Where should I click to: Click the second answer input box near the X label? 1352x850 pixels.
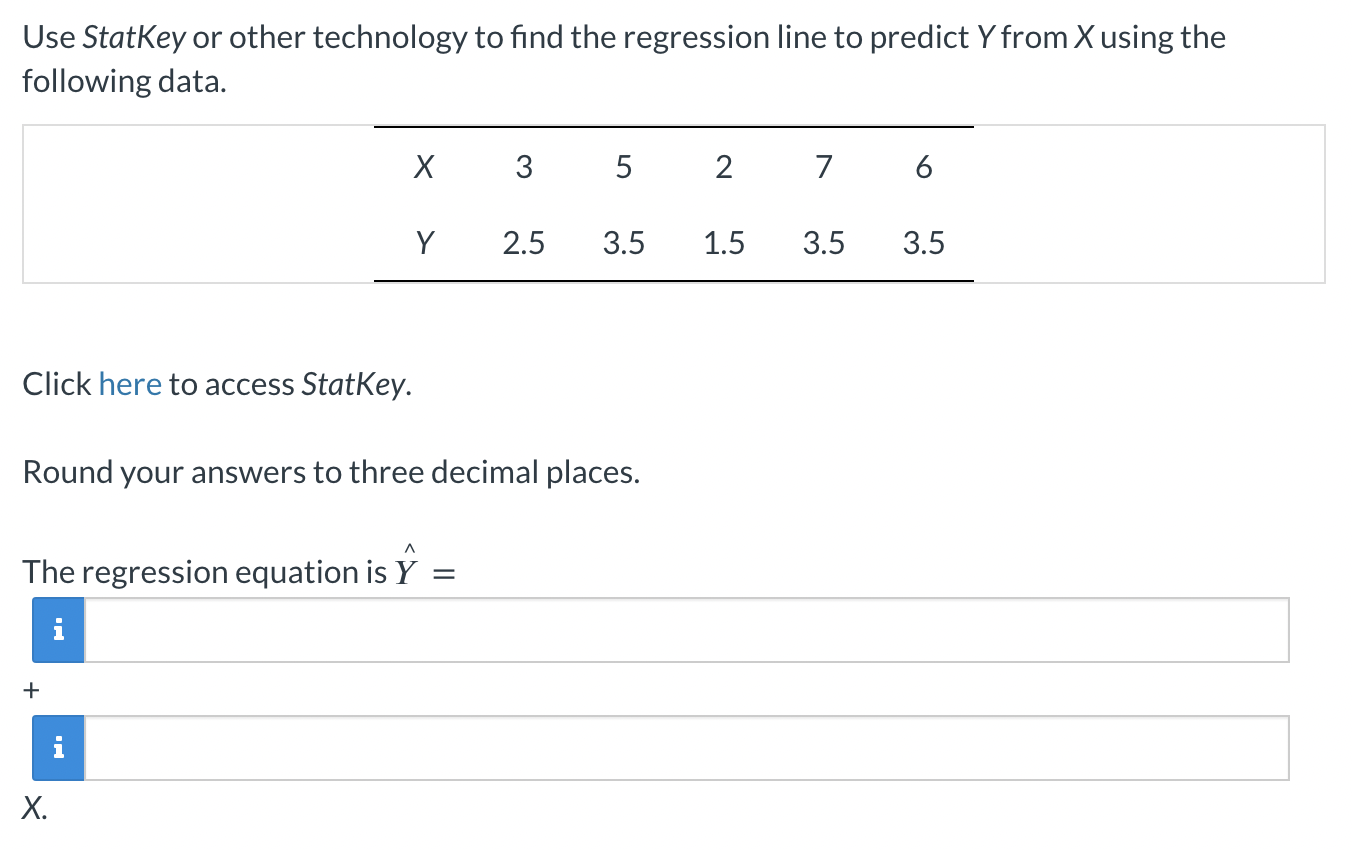pos(600,747)
